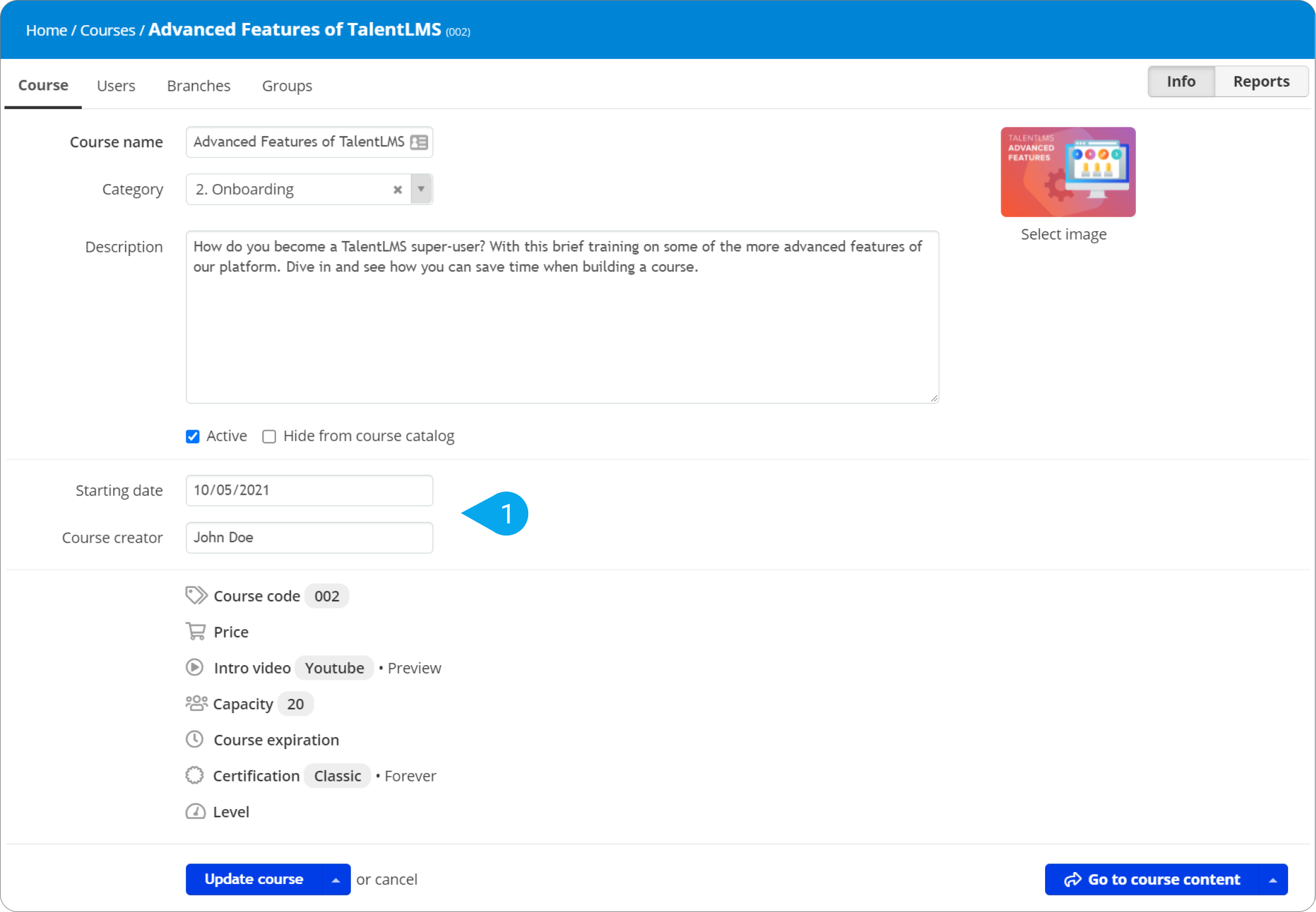Click the arrow icon on Go to course content

1072,879
